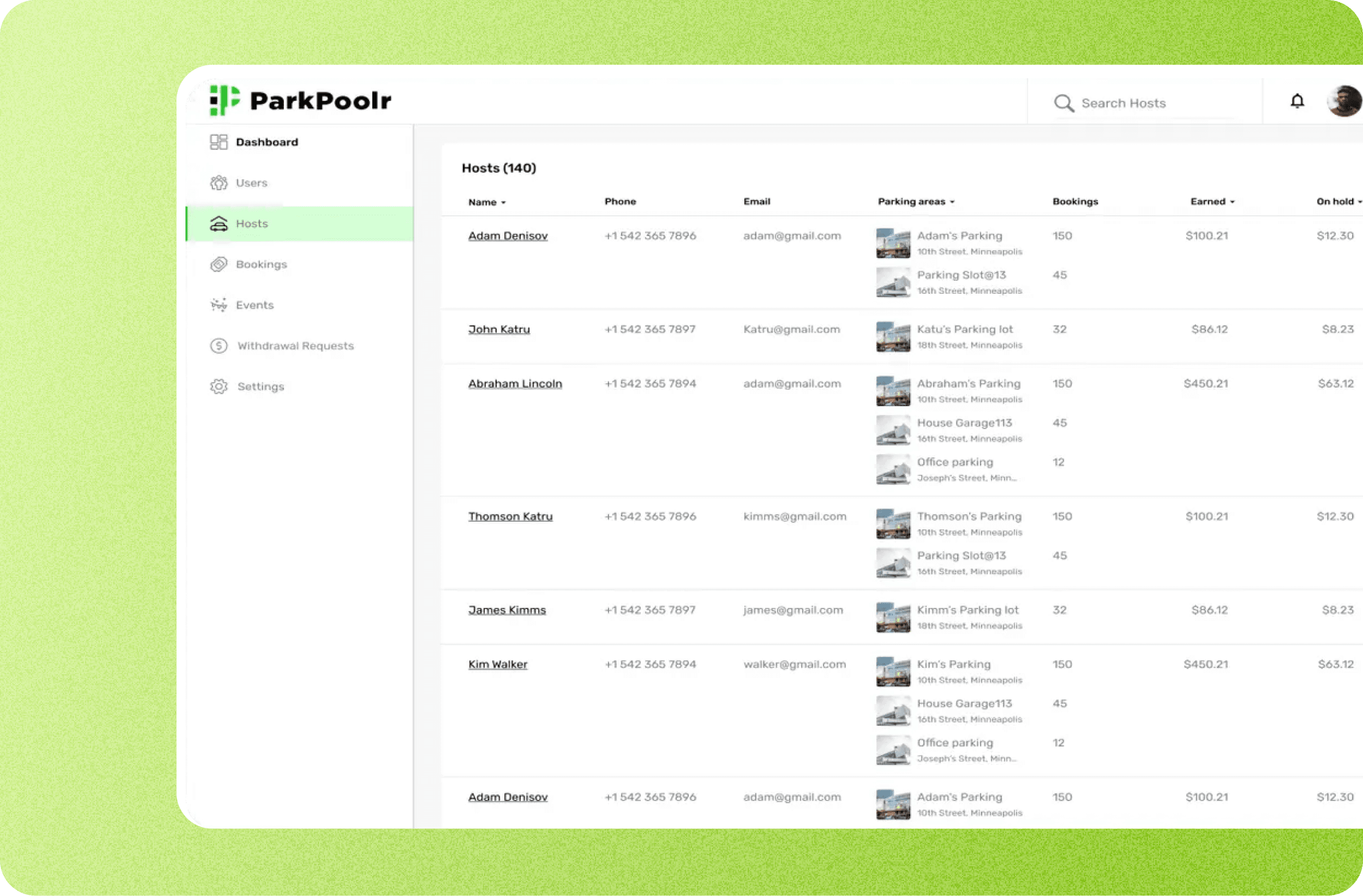Click the ParkPoolr logo
1363x896 pixels.
point(300,101)
